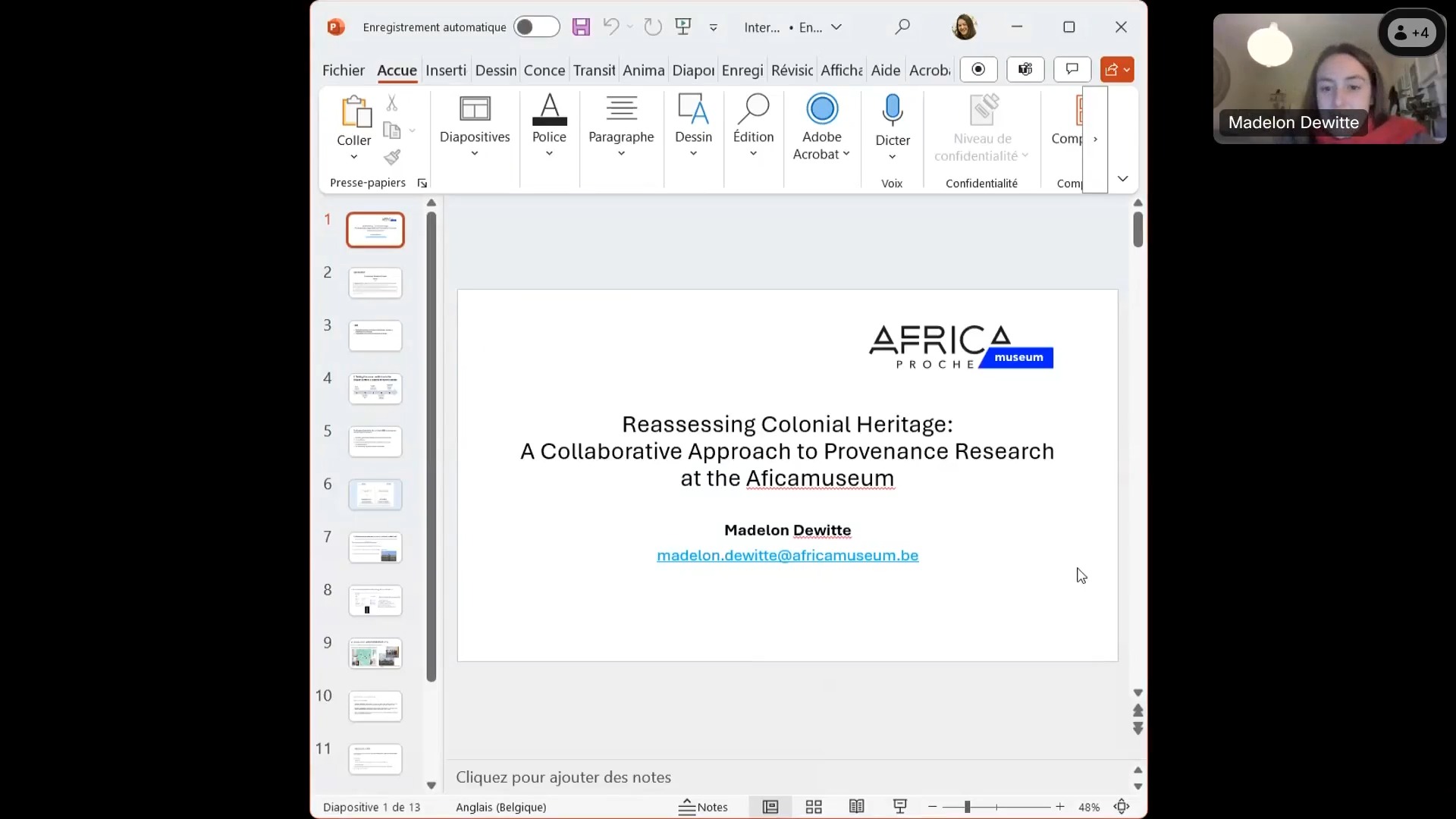
Task: Show participants +4 button
Action: [x=1411, y=33]
